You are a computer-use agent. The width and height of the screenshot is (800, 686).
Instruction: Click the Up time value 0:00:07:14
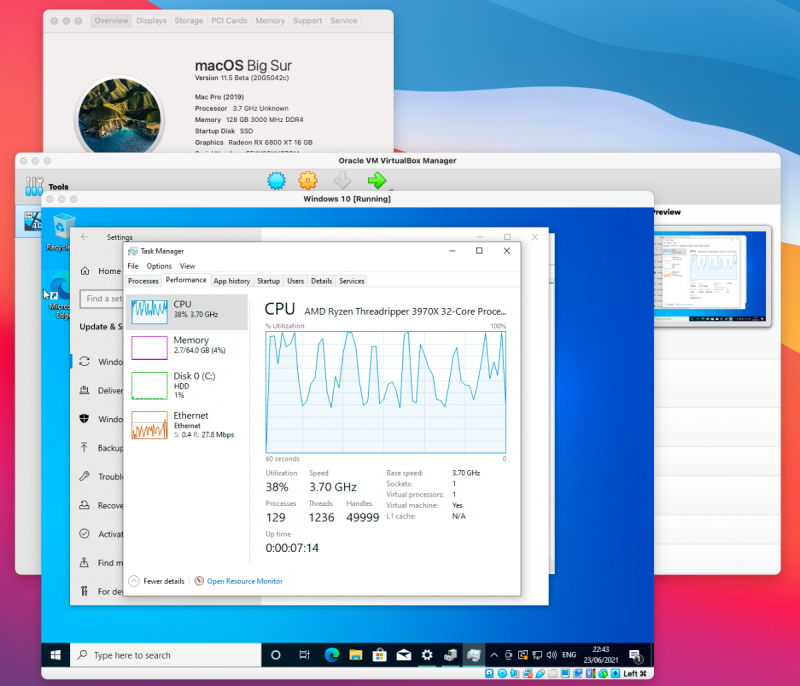pos(292,548)
